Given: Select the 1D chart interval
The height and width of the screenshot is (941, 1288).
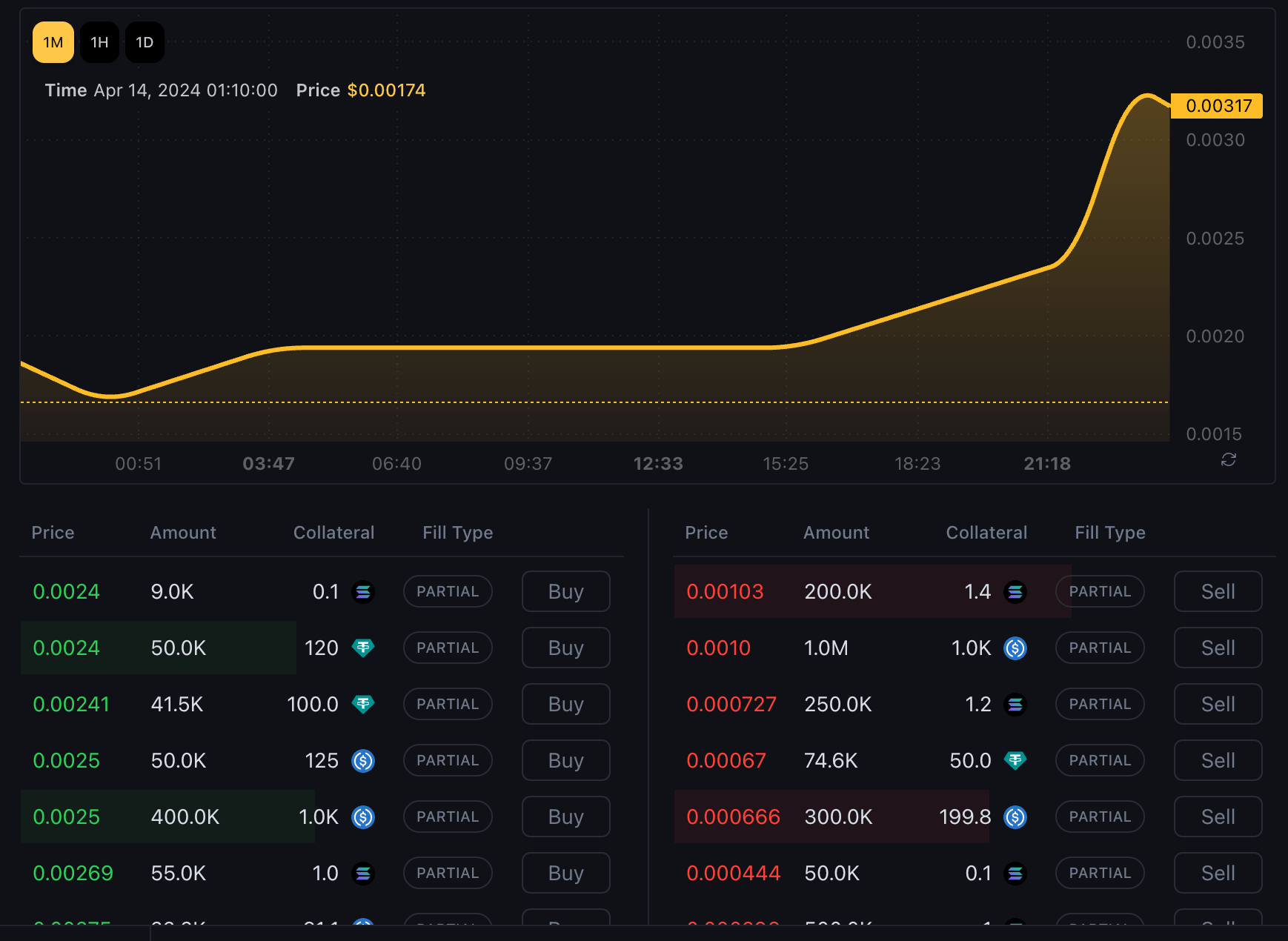Looking at the screenshot, I should click(x=145, y=42).
